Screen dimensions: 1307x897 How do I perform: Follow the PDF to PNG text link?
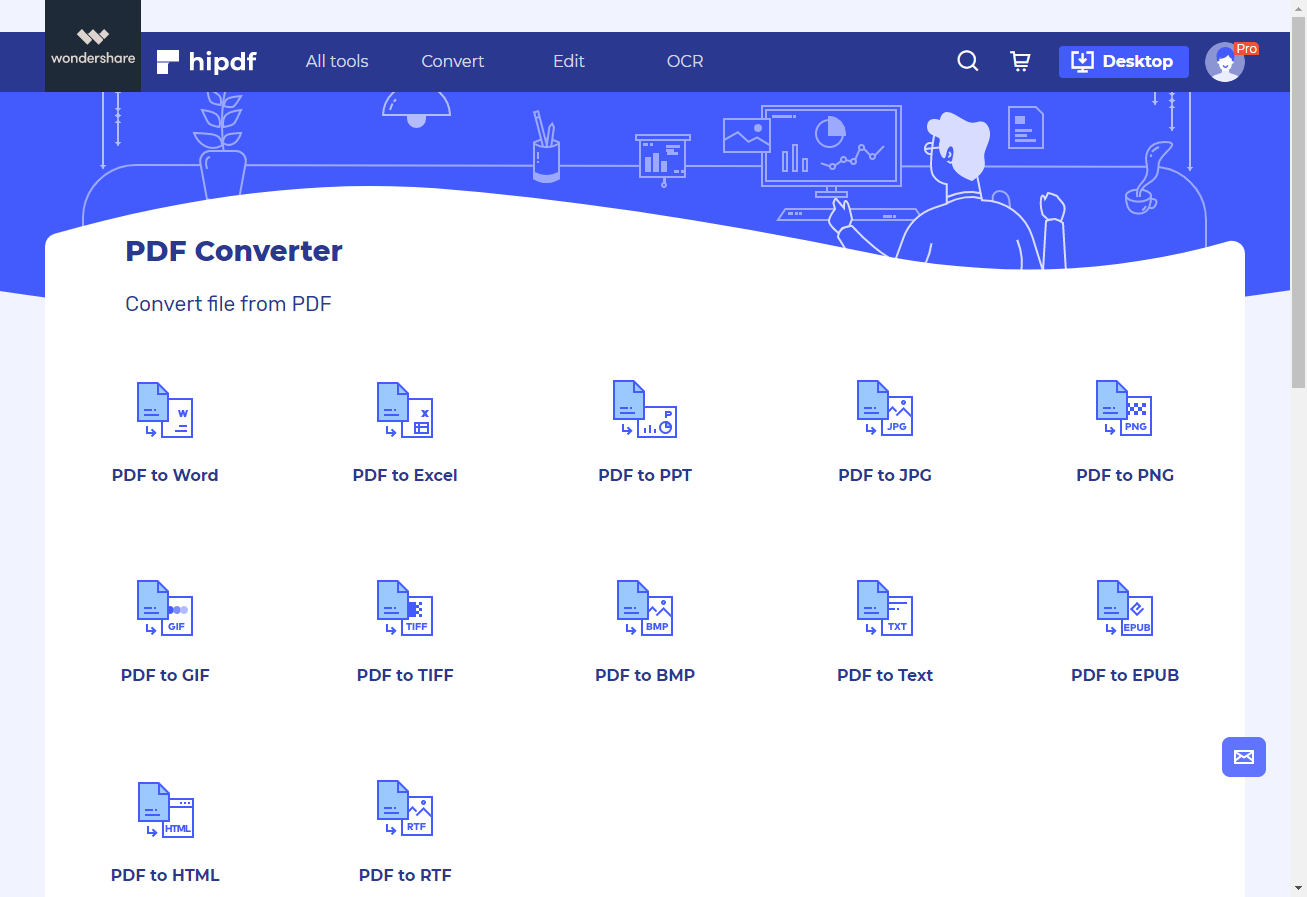[x=1125, y=475]
